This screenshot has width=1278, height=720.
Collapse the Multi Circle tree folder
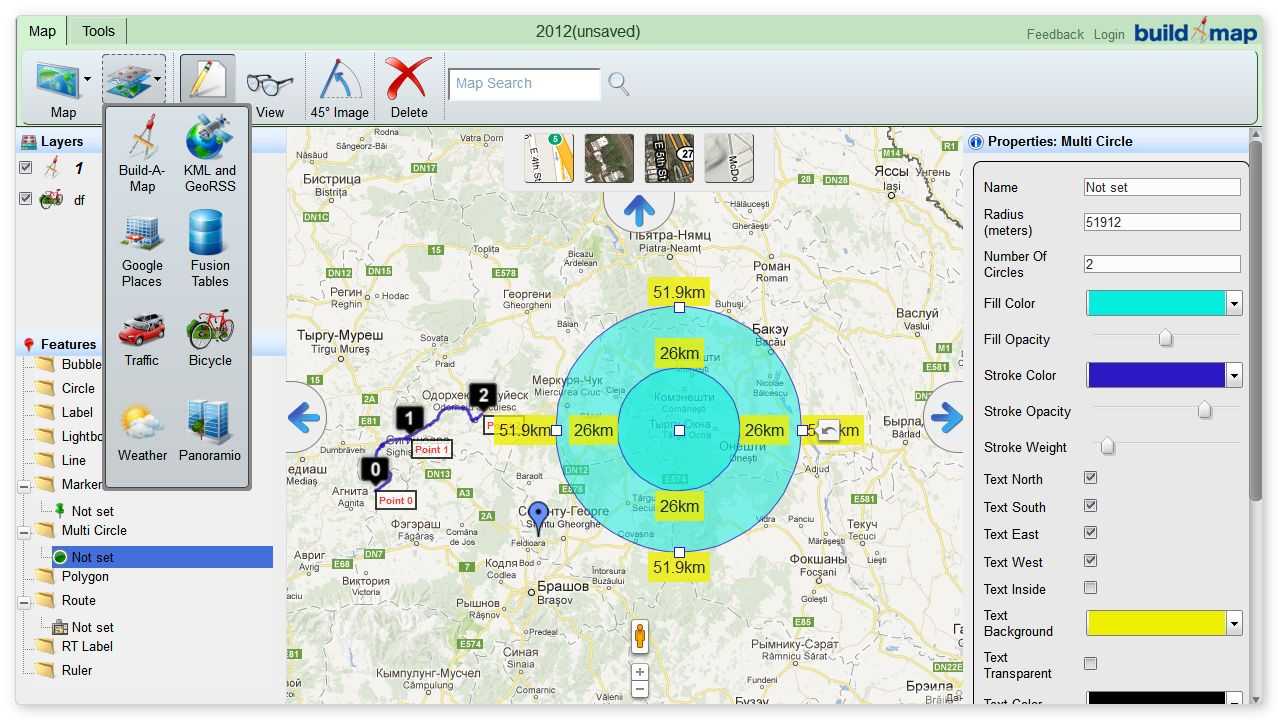24,531
